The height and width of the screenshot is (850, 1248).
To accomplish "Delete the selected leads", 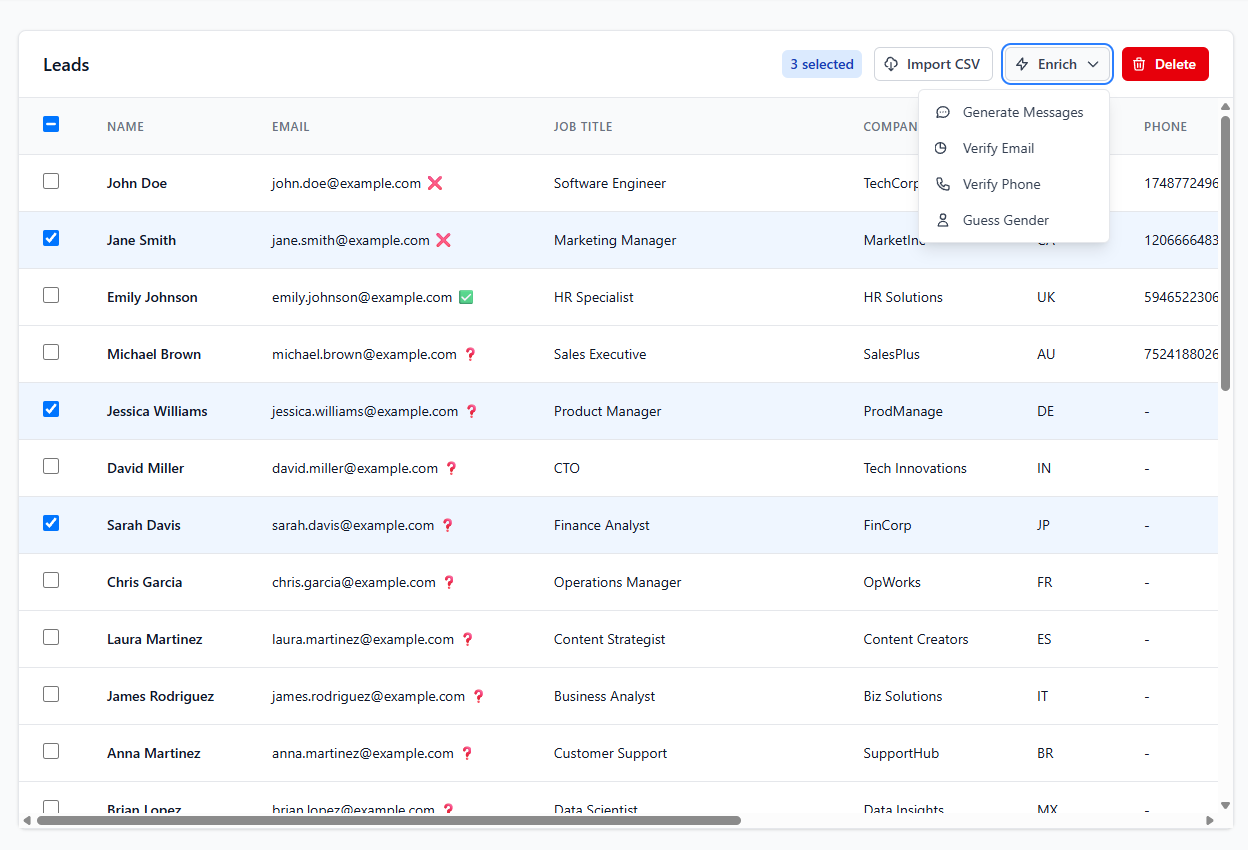I will pos(1165,64).
